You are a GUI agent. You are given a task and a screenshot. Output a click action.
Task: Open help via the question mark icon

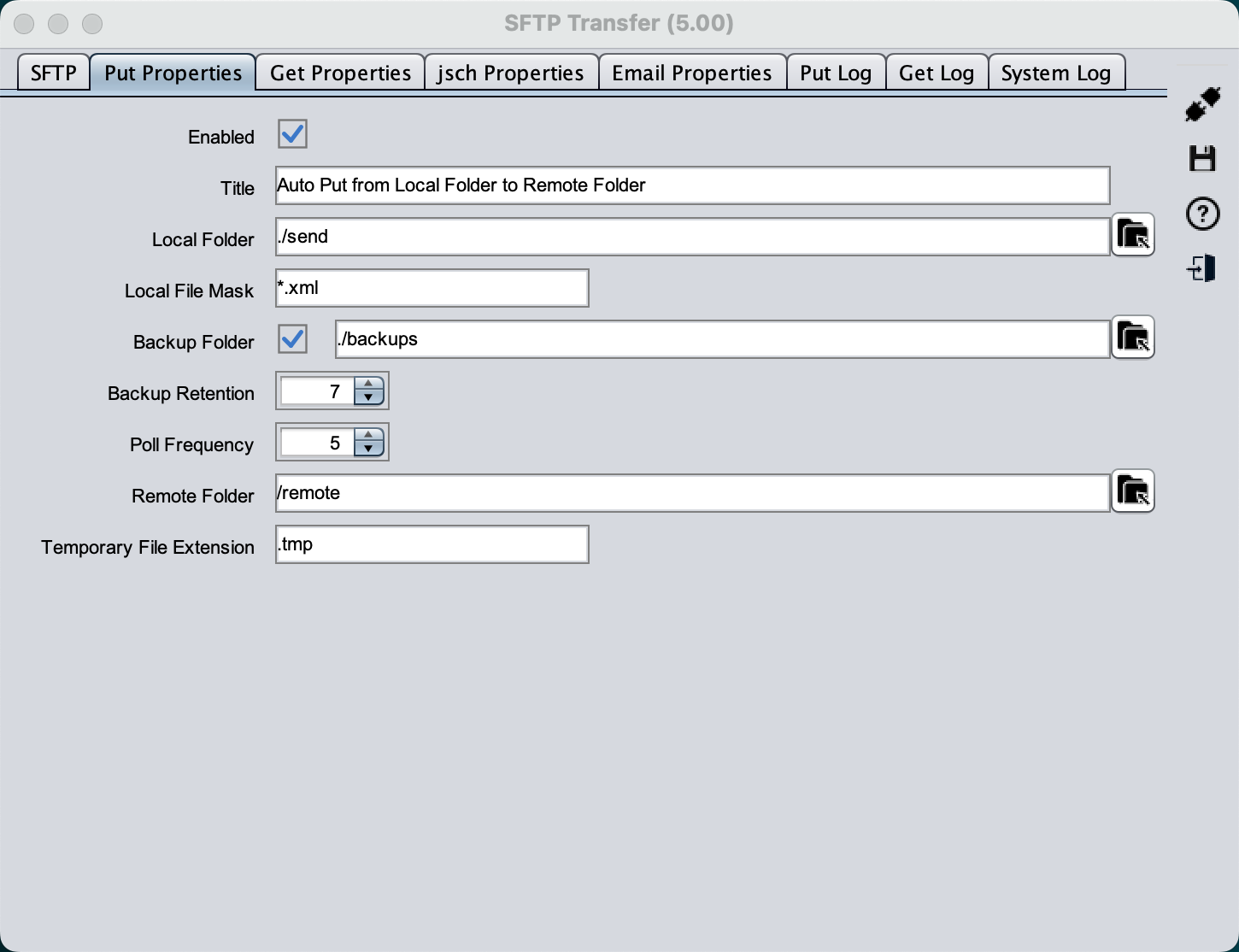[1202, 214]
